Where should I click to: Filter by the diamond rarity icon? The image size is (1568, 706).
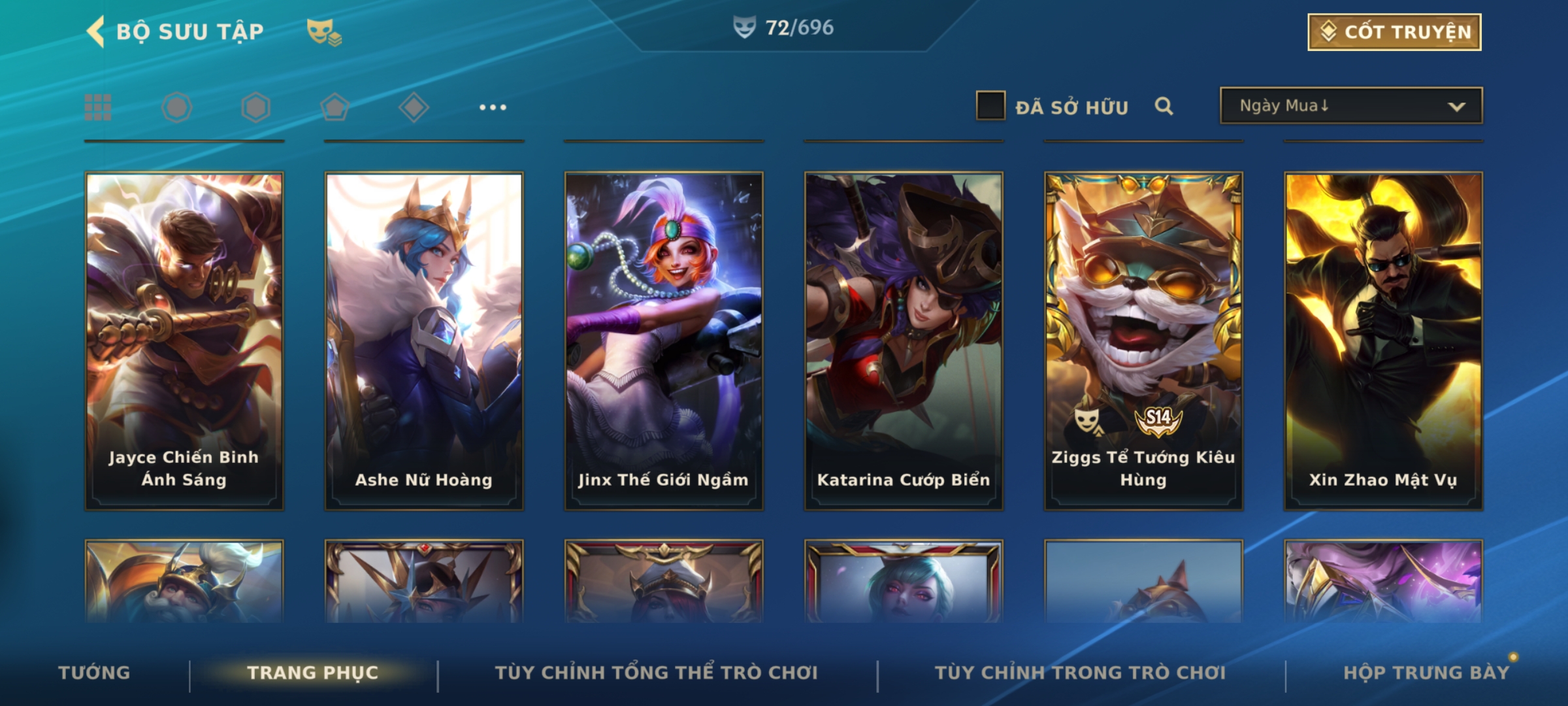pyautogui.click(x=414, y=107)
